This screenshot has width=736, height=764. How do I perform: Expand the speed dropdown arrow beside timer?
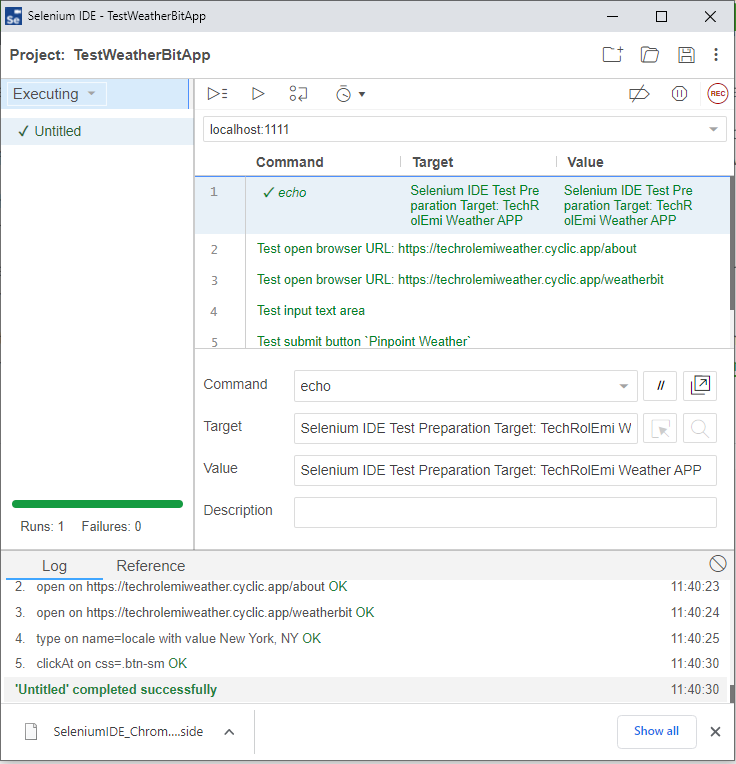click(x=362, y=94)
